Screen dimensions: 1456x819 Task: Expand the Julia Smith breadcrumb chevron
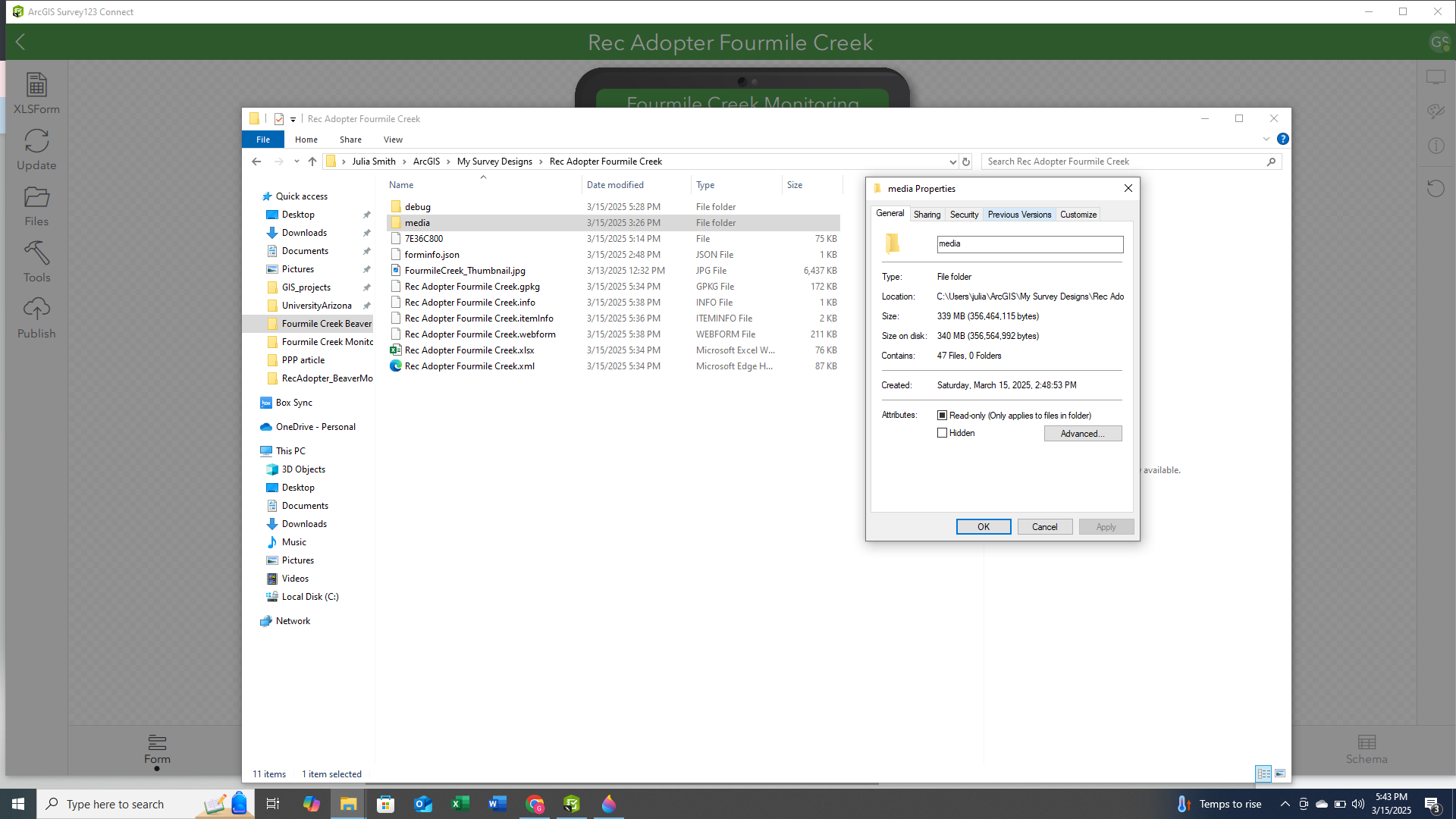(404, 162)
